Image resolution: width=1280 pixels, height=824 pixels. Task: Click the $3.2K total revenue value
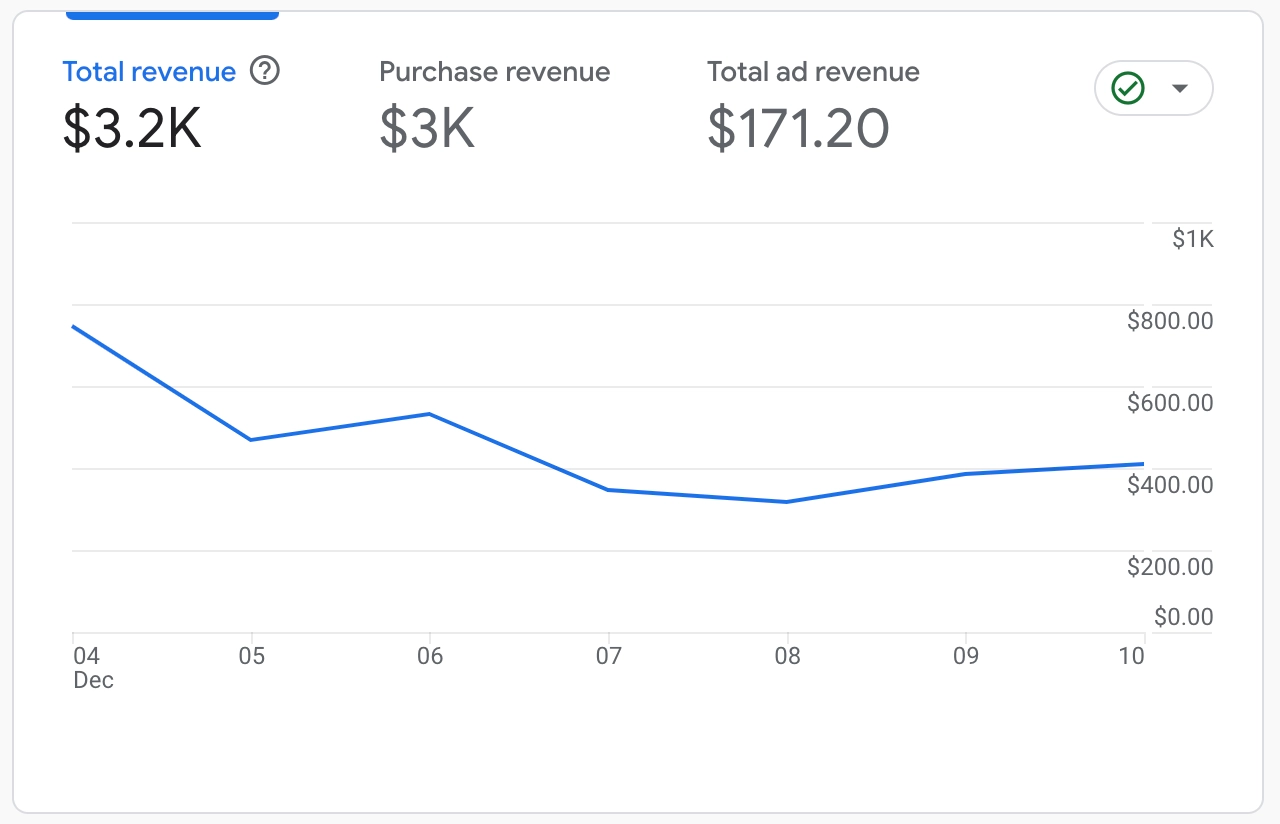coord(132,129)
